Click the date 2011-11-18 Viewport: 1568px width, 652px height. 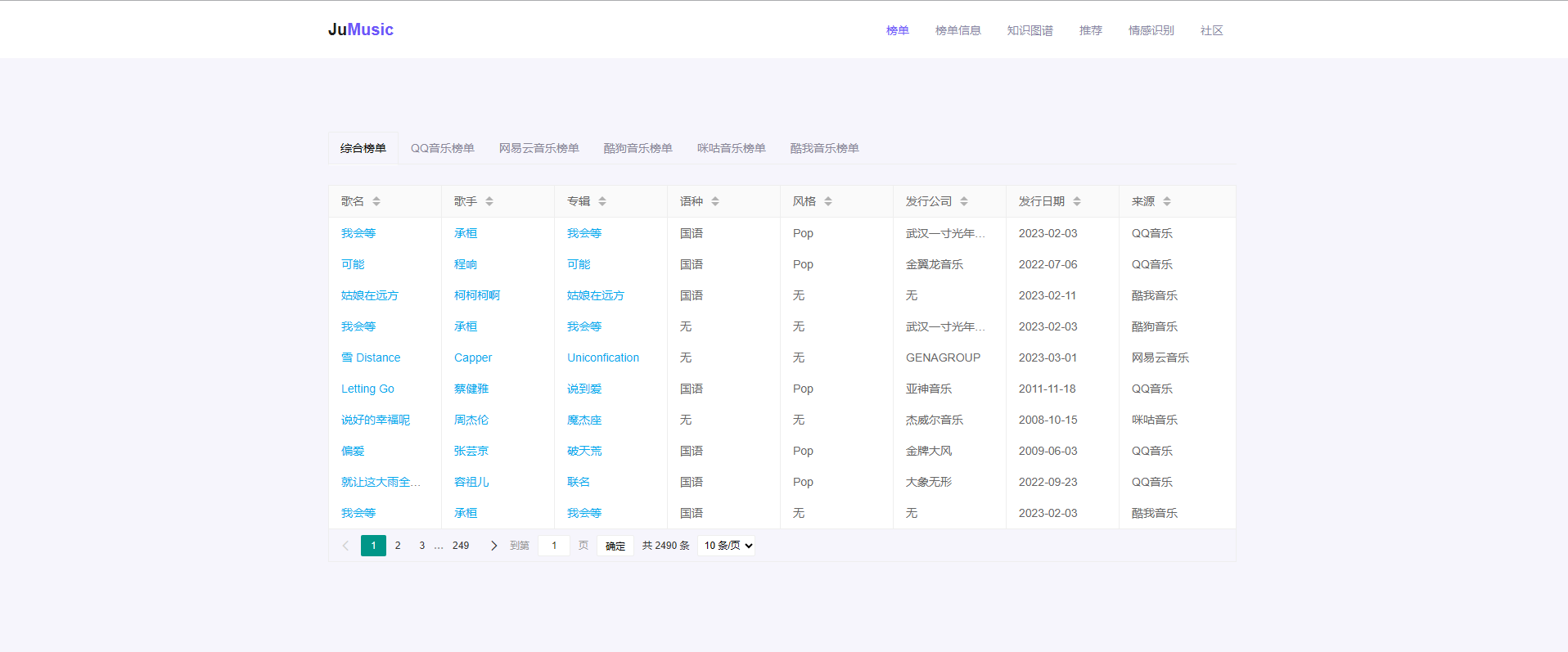click(1048, 389)
